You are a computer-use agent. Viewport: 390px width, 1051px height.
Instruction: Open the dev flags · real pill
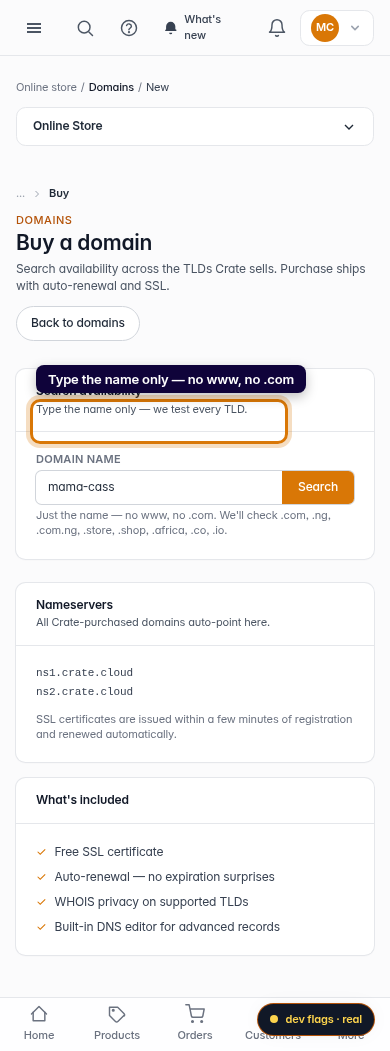(x=316, y=1019)
